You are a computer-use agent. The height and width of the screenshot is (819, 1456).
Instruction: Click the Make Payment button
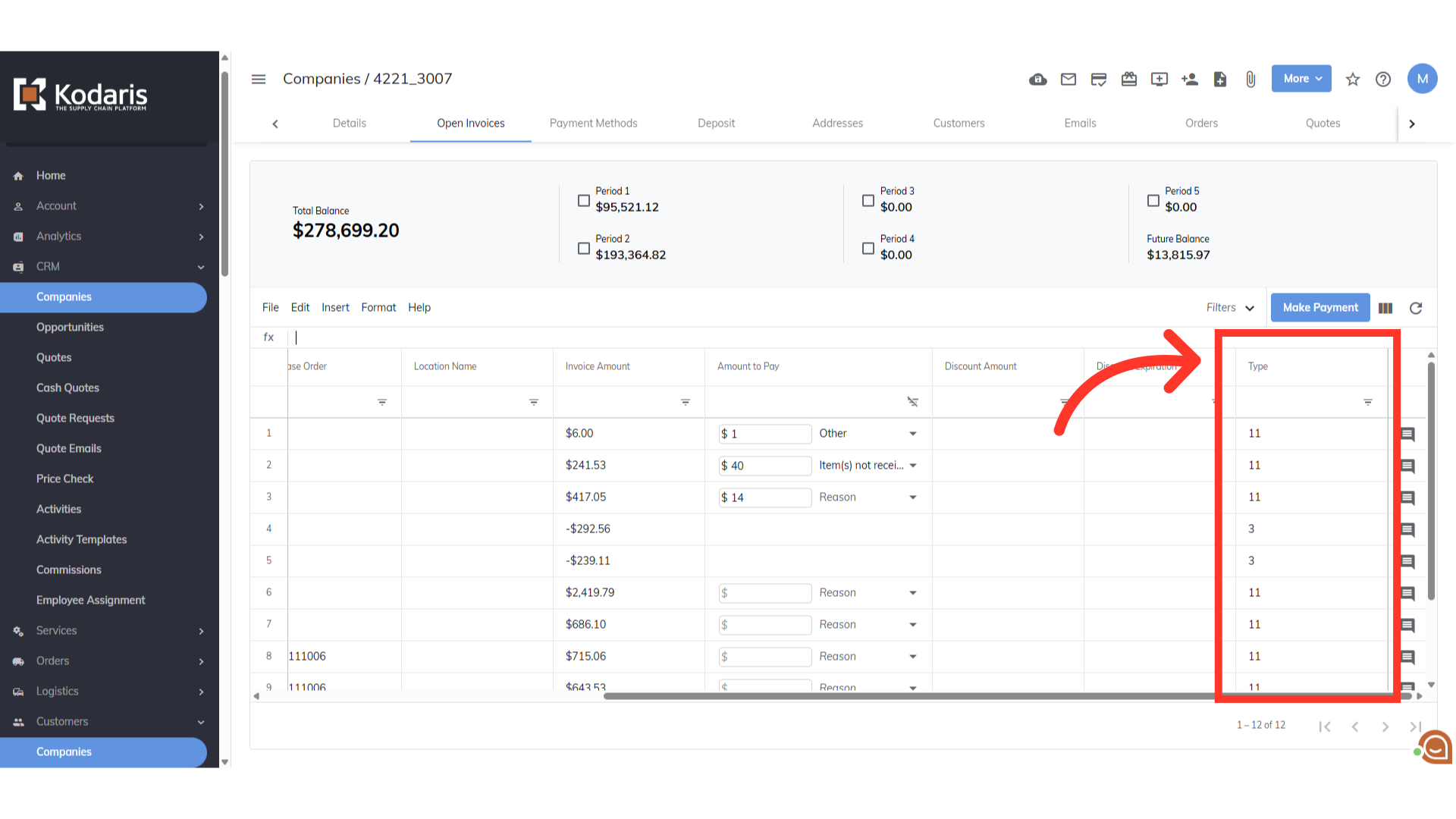(1319, 308)
